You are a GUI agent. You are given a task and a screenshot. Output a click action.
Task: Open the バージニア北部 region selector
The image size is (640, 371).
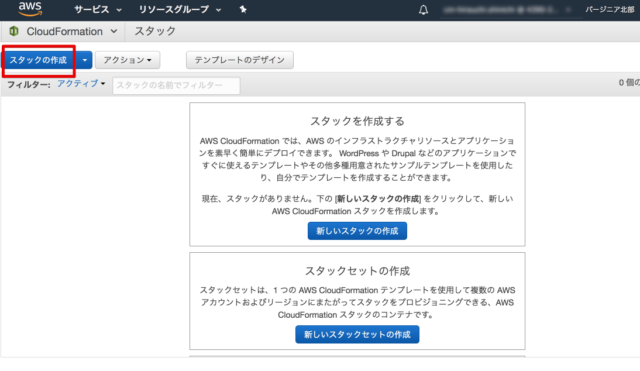[611, 9]
